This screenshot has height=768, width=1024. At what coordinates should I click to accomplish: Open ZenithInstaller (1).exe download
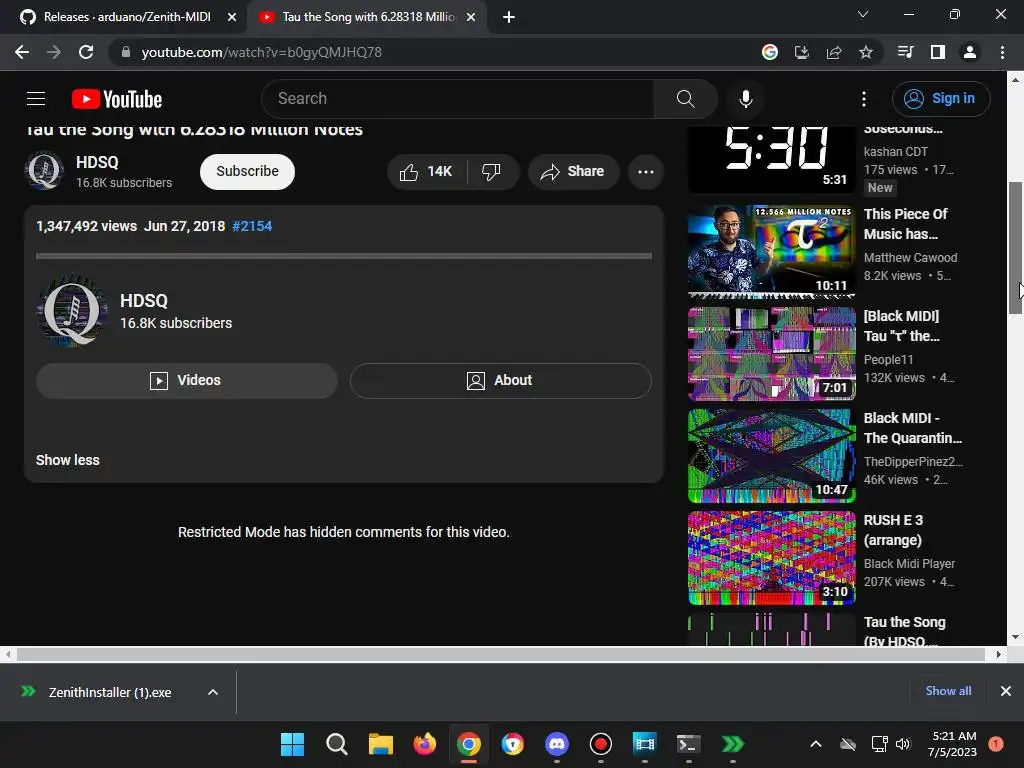[110, 692]
